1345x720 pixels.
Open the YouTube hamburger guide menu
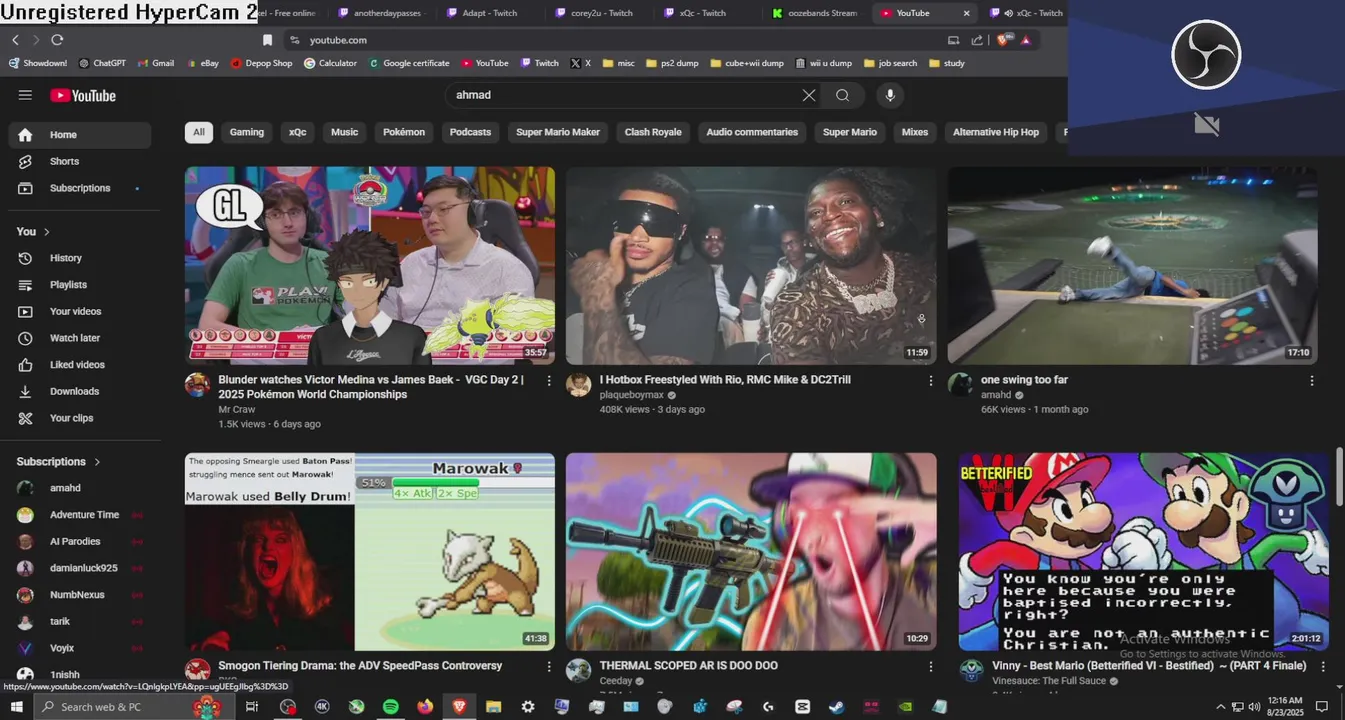[x=25, y=95]
